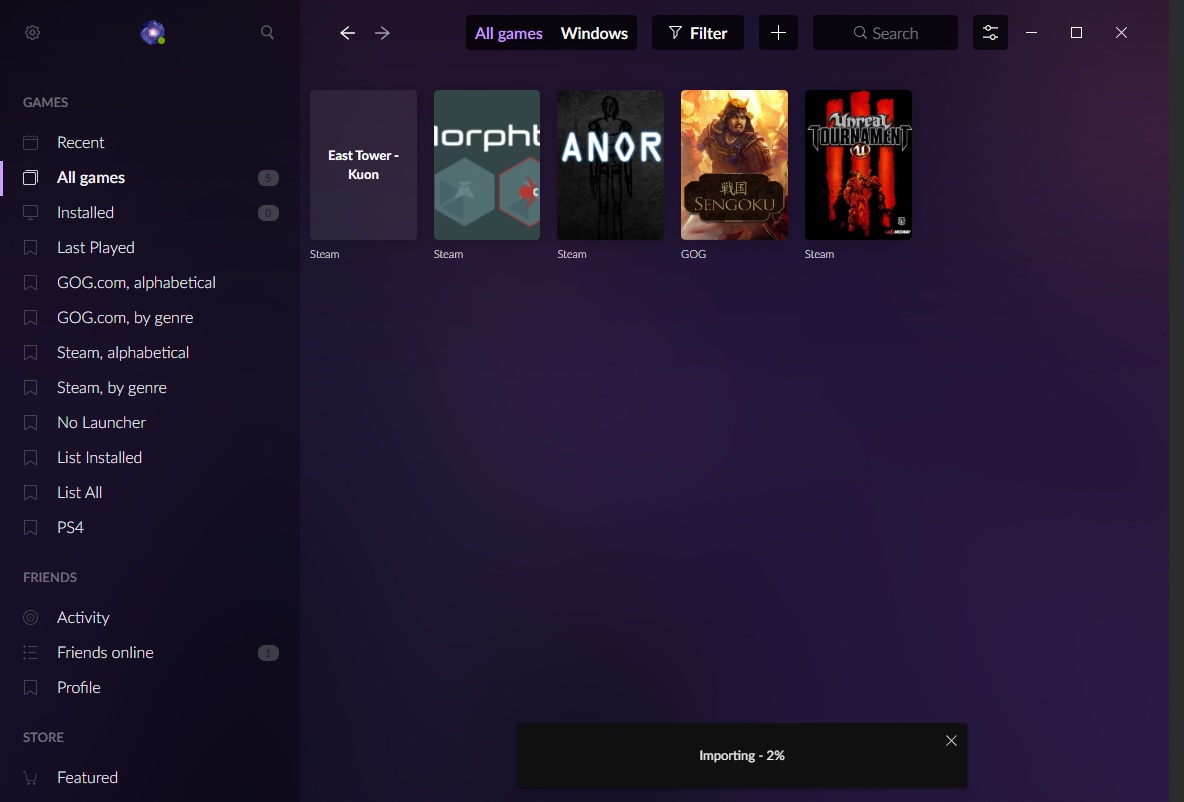Maximize the GOG Galaxy window
Image resolution: width=1184 pixels, height=802 pixels.
point(1076,32)
